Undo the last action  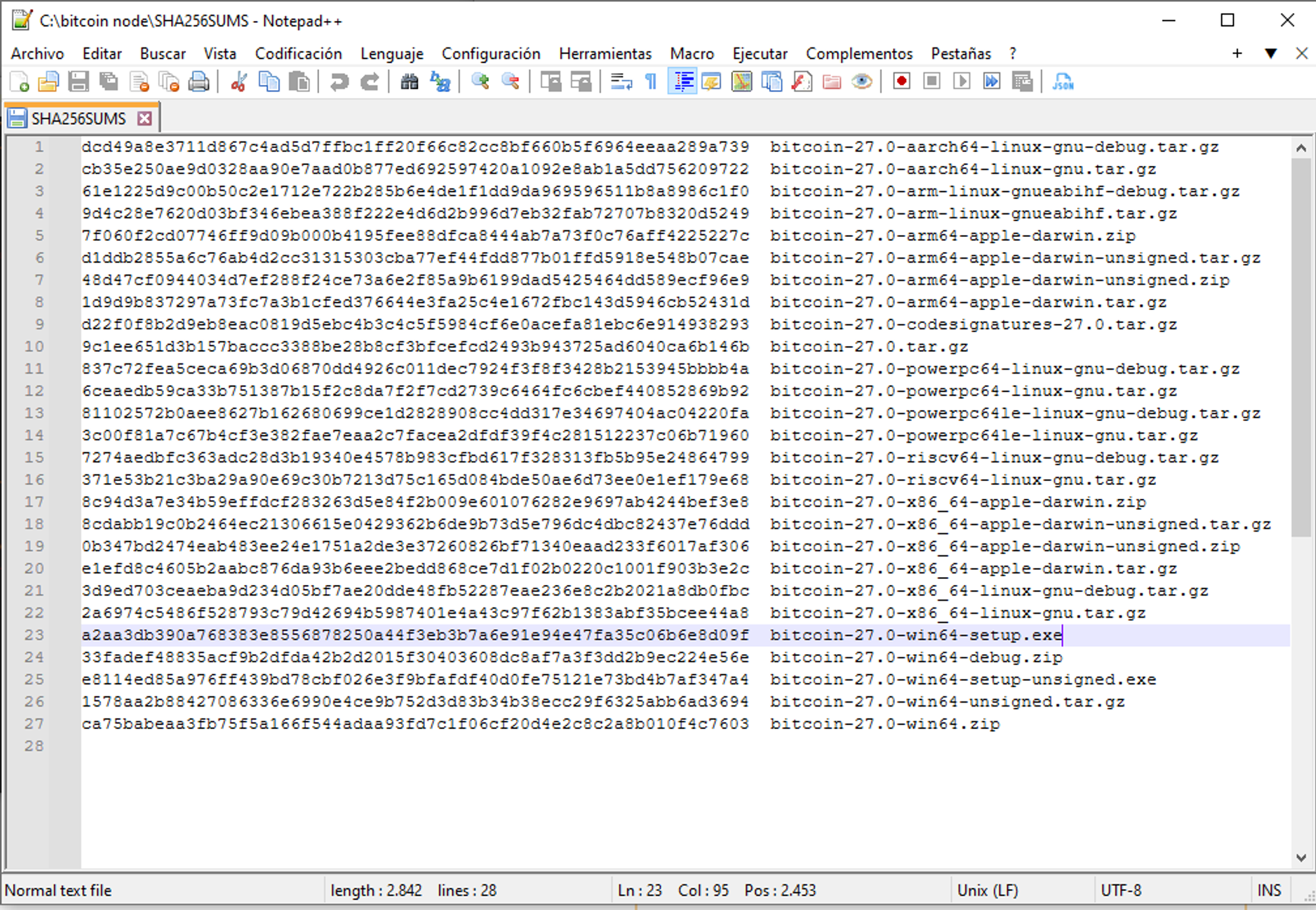pyautogui.click(x=340, y=82)
